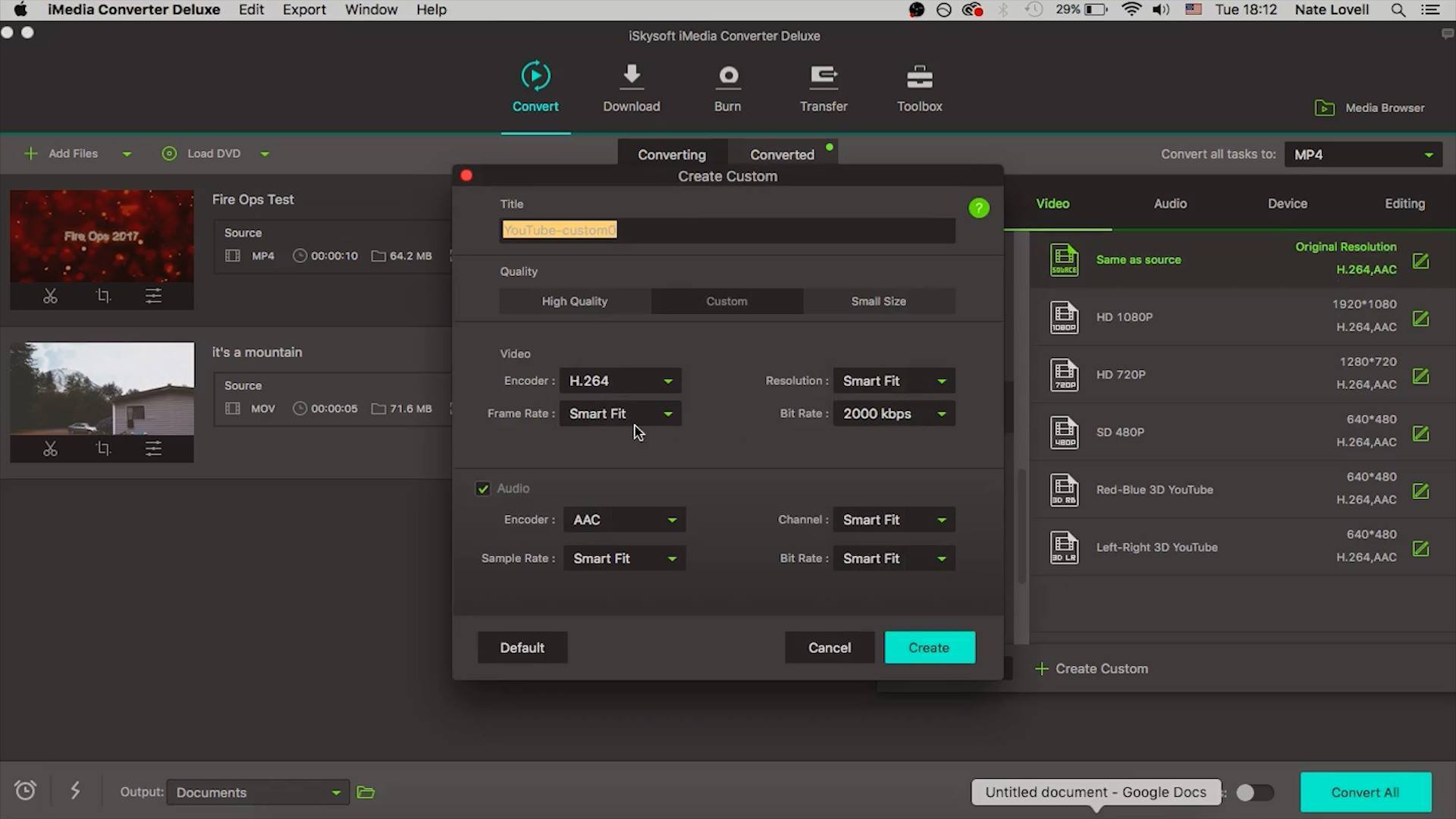1456x819 pixels.
Task: Edit the SD 480P preset
Action: pyautogui.click(x=1420, y=434)
